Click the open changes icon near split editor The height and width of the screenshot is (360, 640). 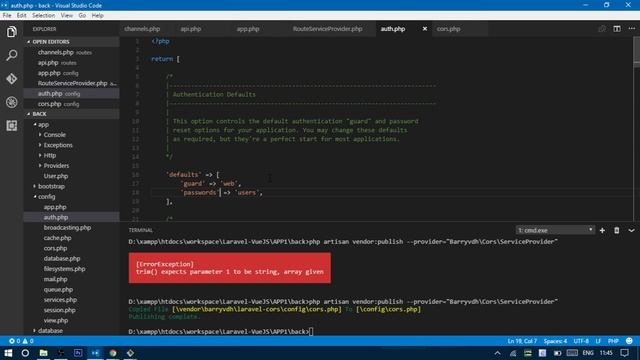pos(602,29)
